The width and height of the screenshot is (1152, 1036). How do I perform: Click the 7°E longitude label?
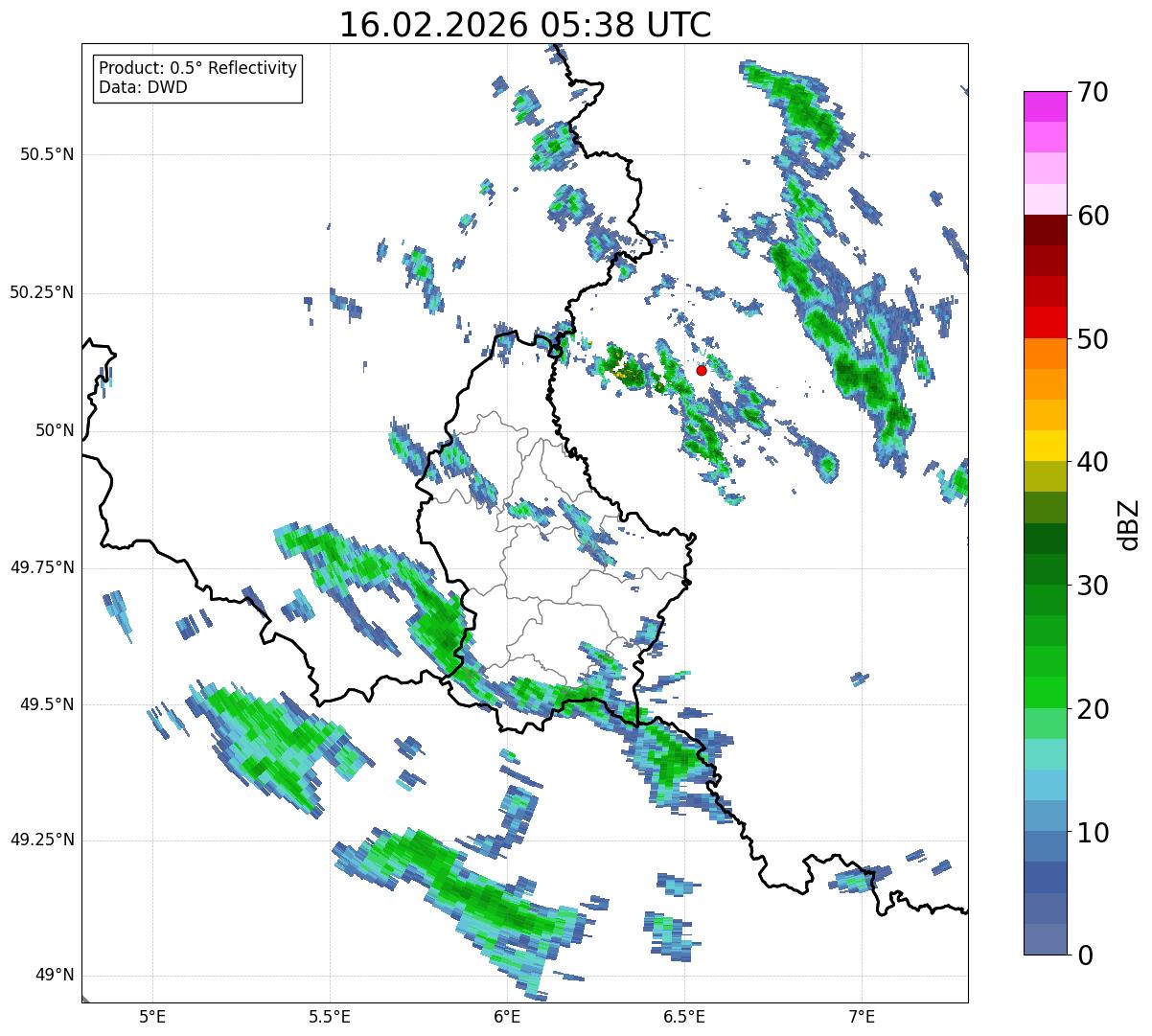[x=862, y=1016]
